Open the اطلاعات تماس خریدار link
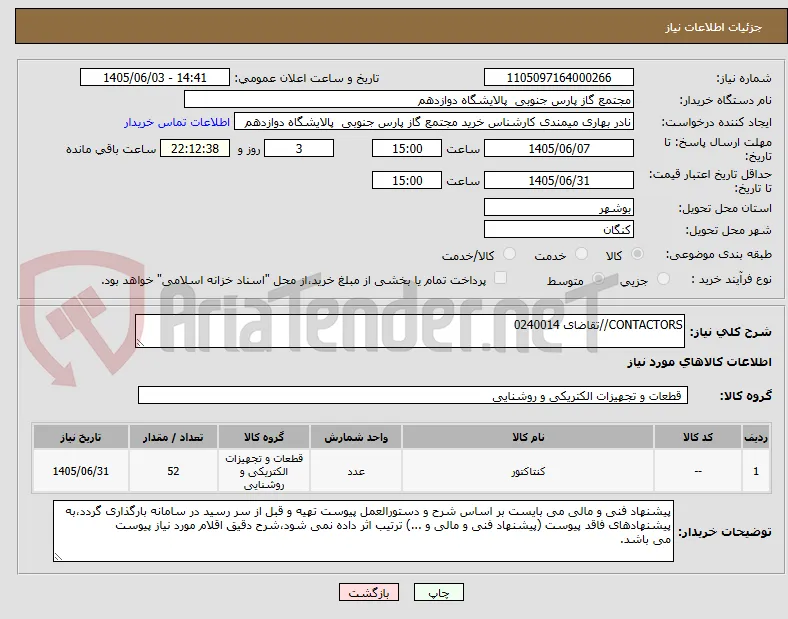This screenshot has height=619, width=788. (177, 123)
